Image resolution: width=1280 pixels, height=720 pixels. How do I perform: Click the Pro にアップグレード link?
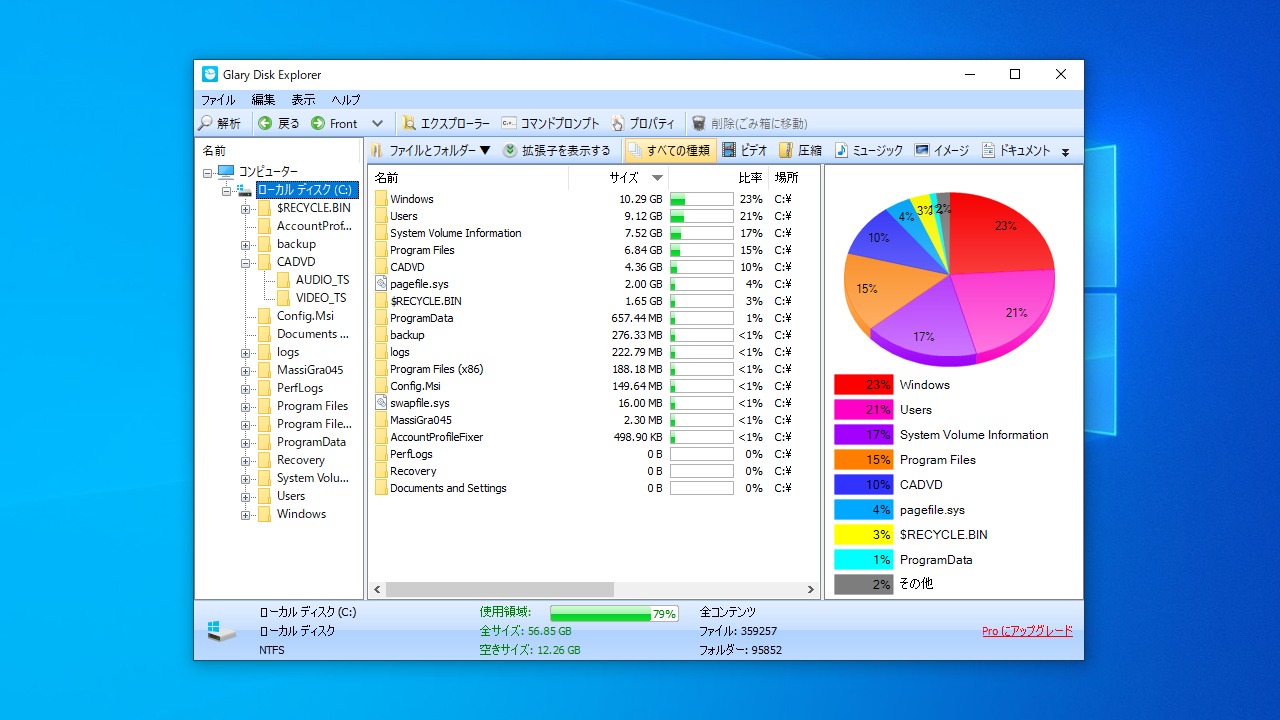[1027, 631]
